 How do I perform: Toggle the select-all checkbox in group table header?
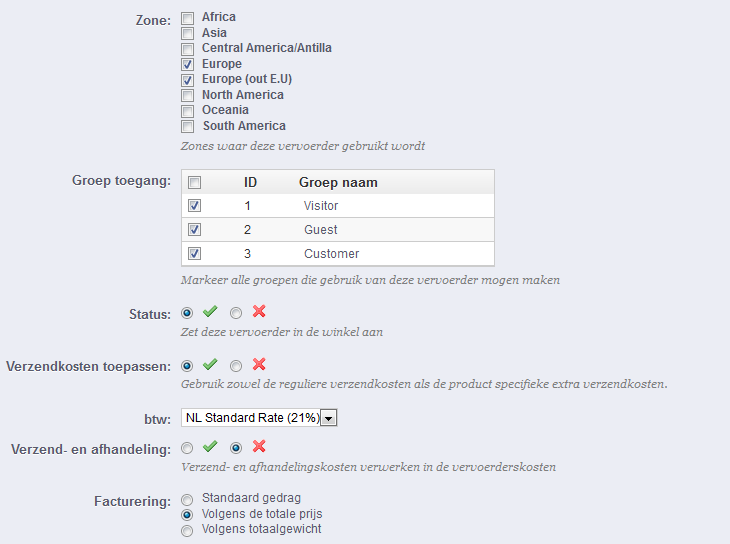pyautogui.click(x=195, y=183)
